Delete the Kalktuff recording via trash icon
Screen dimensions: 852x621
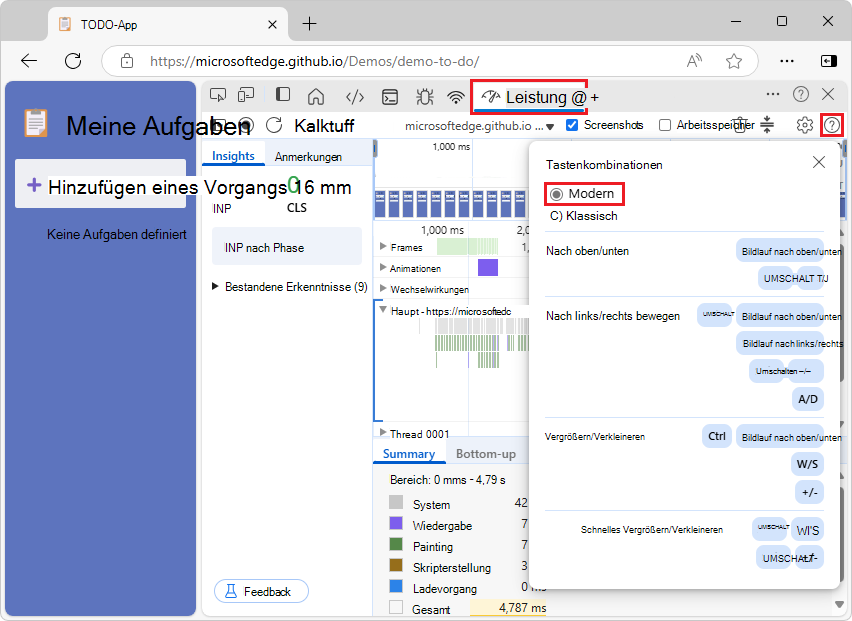pos(740,123)
